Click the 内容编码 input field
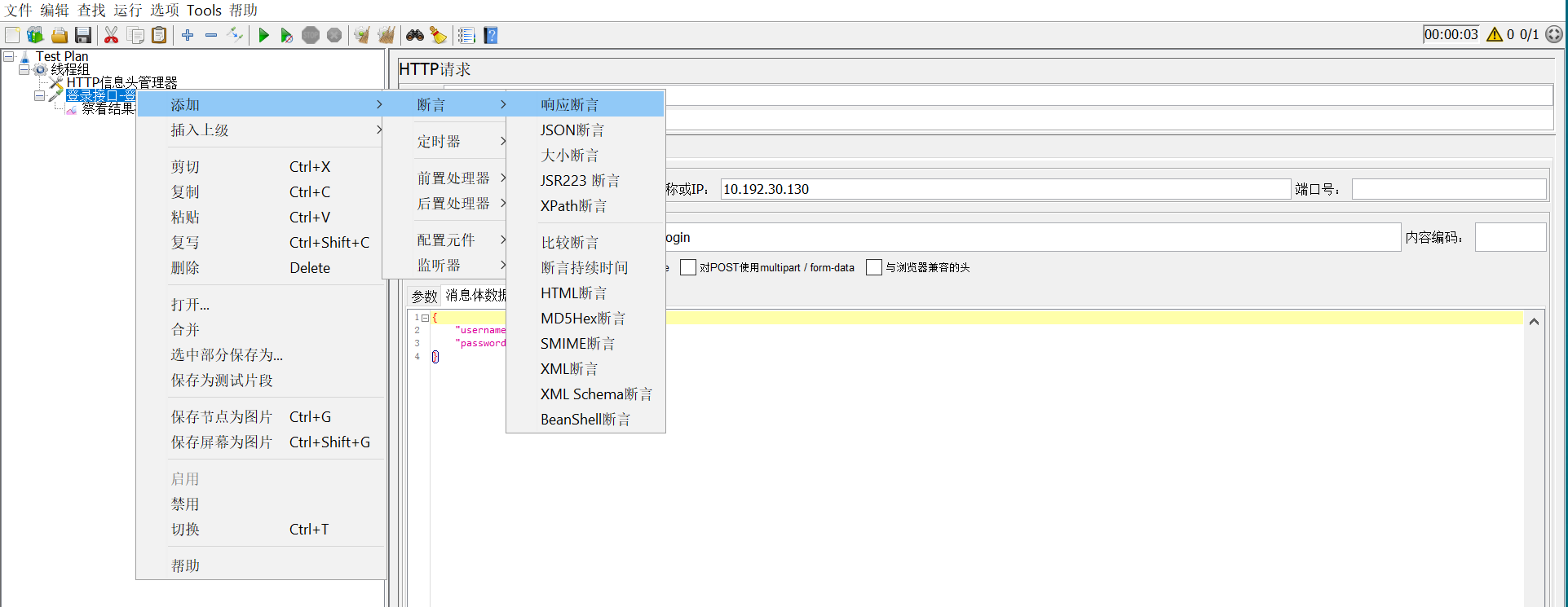The image size is (1568, 607). [1510, 237]
